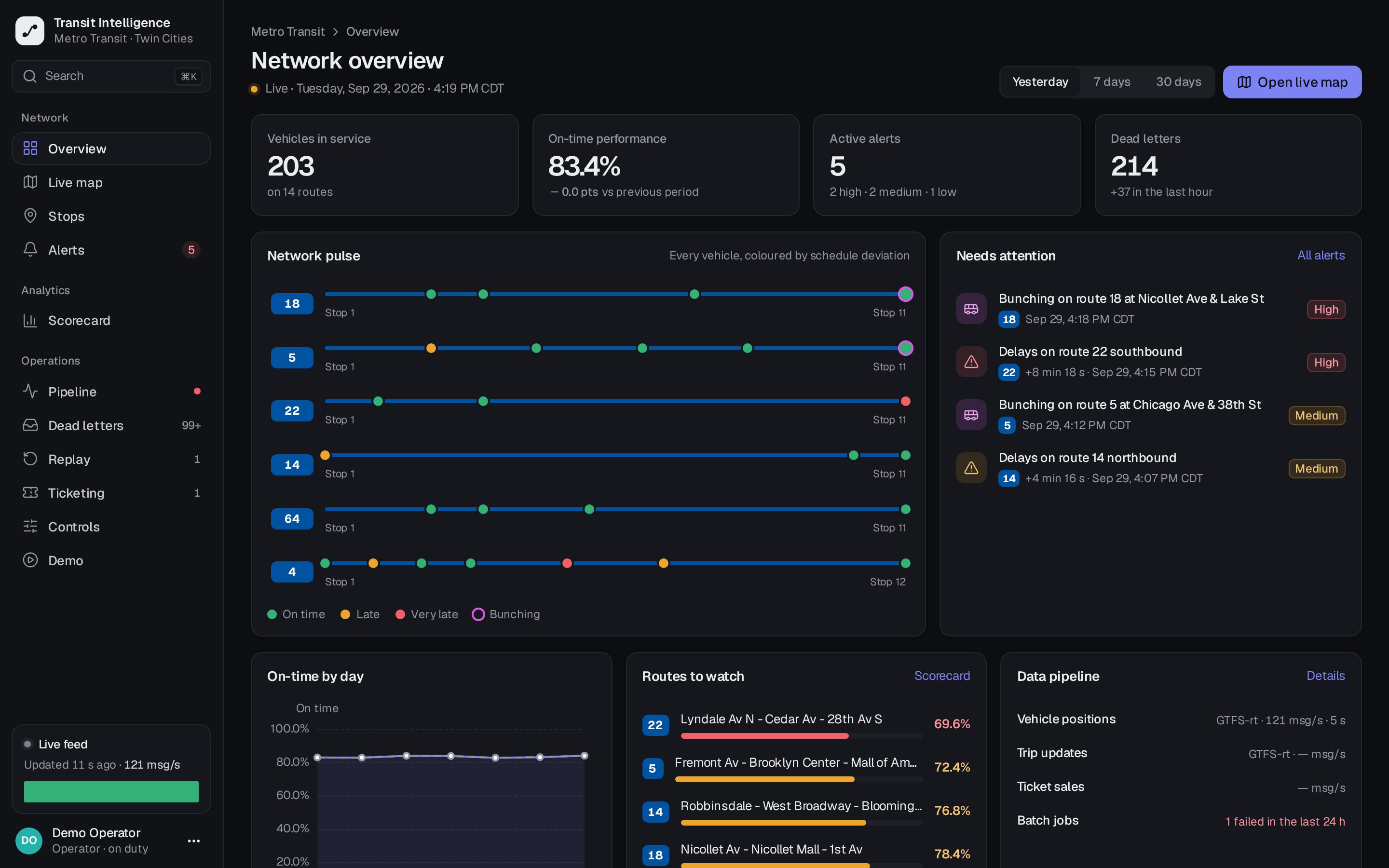
Task: Click the Active alerts stat card
Action: point(946,165)
